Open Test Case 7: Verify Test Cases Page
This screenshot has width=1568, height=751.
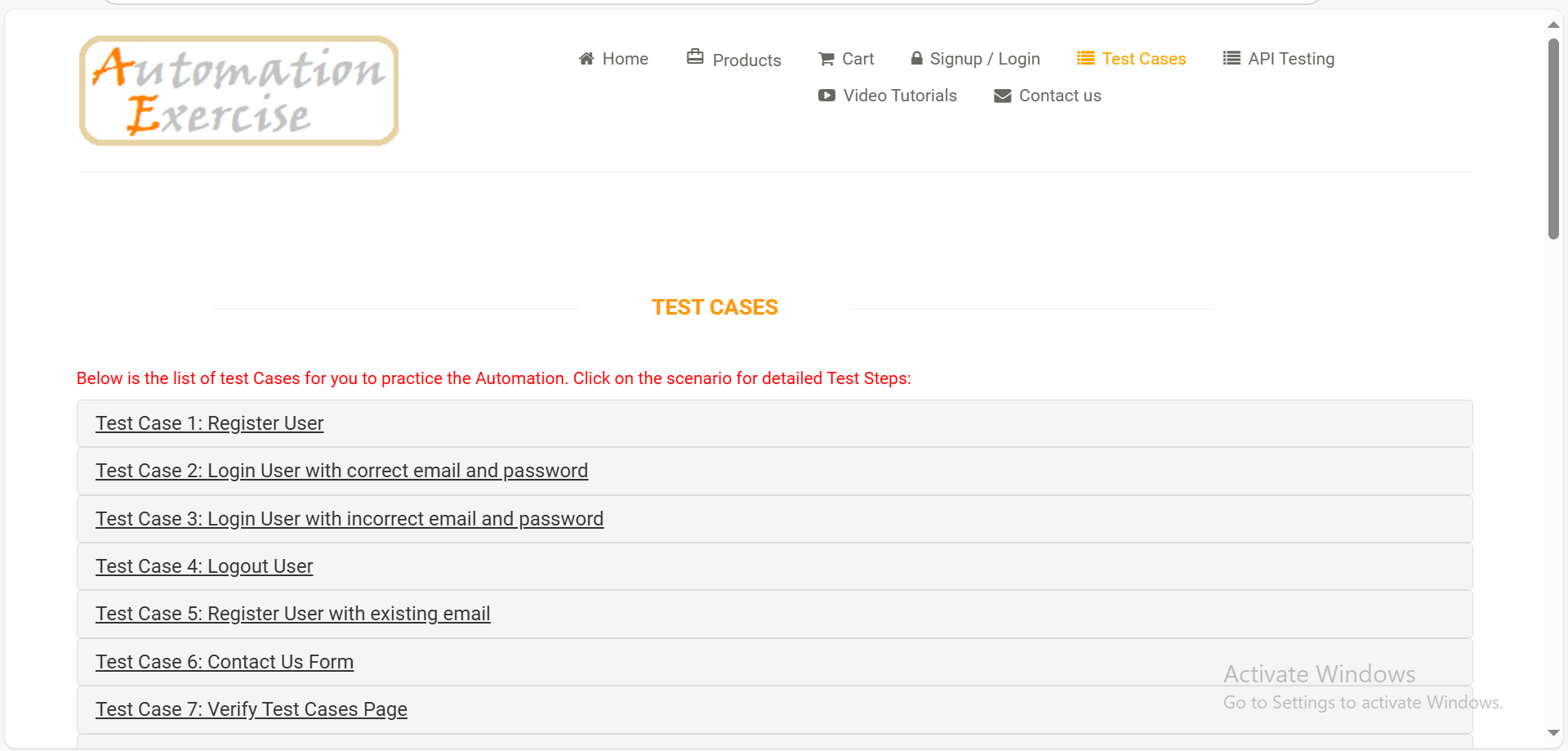(252, 709)
